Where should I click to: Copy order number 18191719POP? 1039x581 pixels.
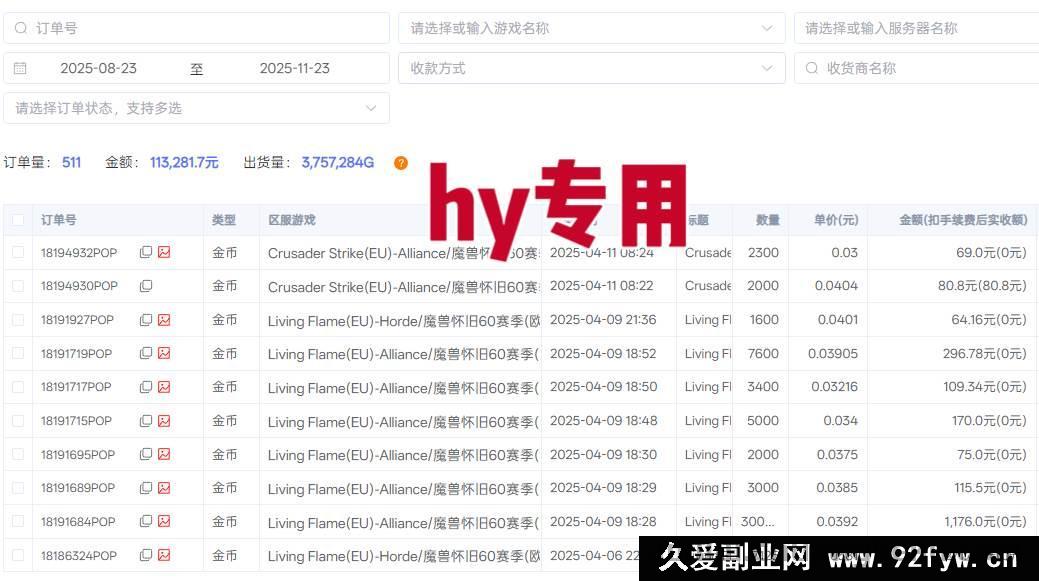146,353
